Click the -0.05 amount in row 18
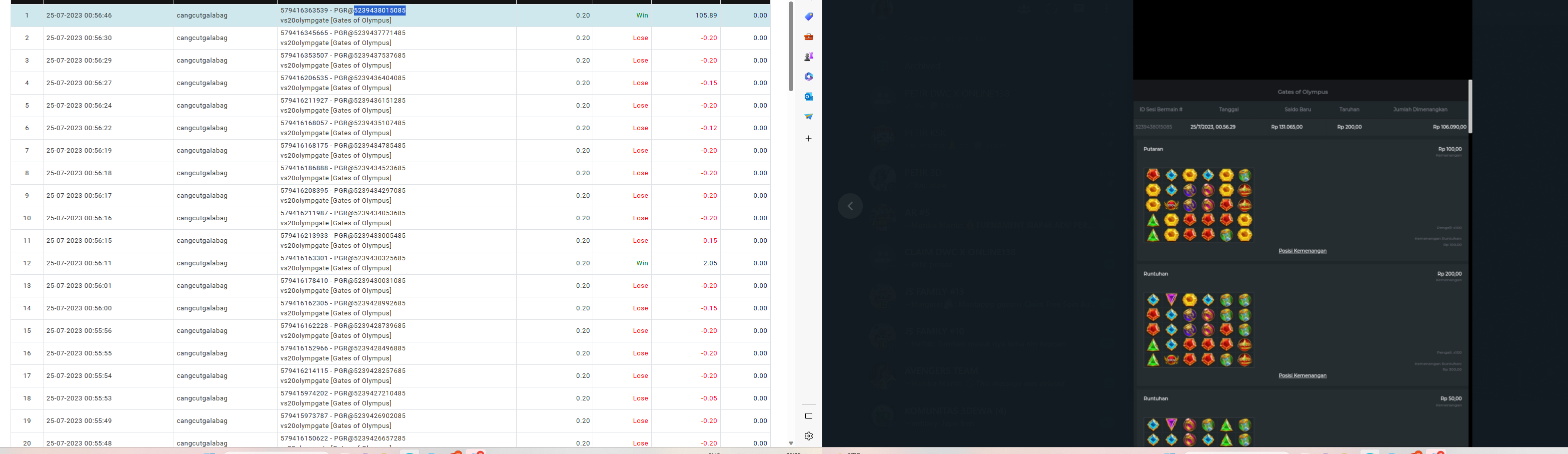 (x=709, y=398)
